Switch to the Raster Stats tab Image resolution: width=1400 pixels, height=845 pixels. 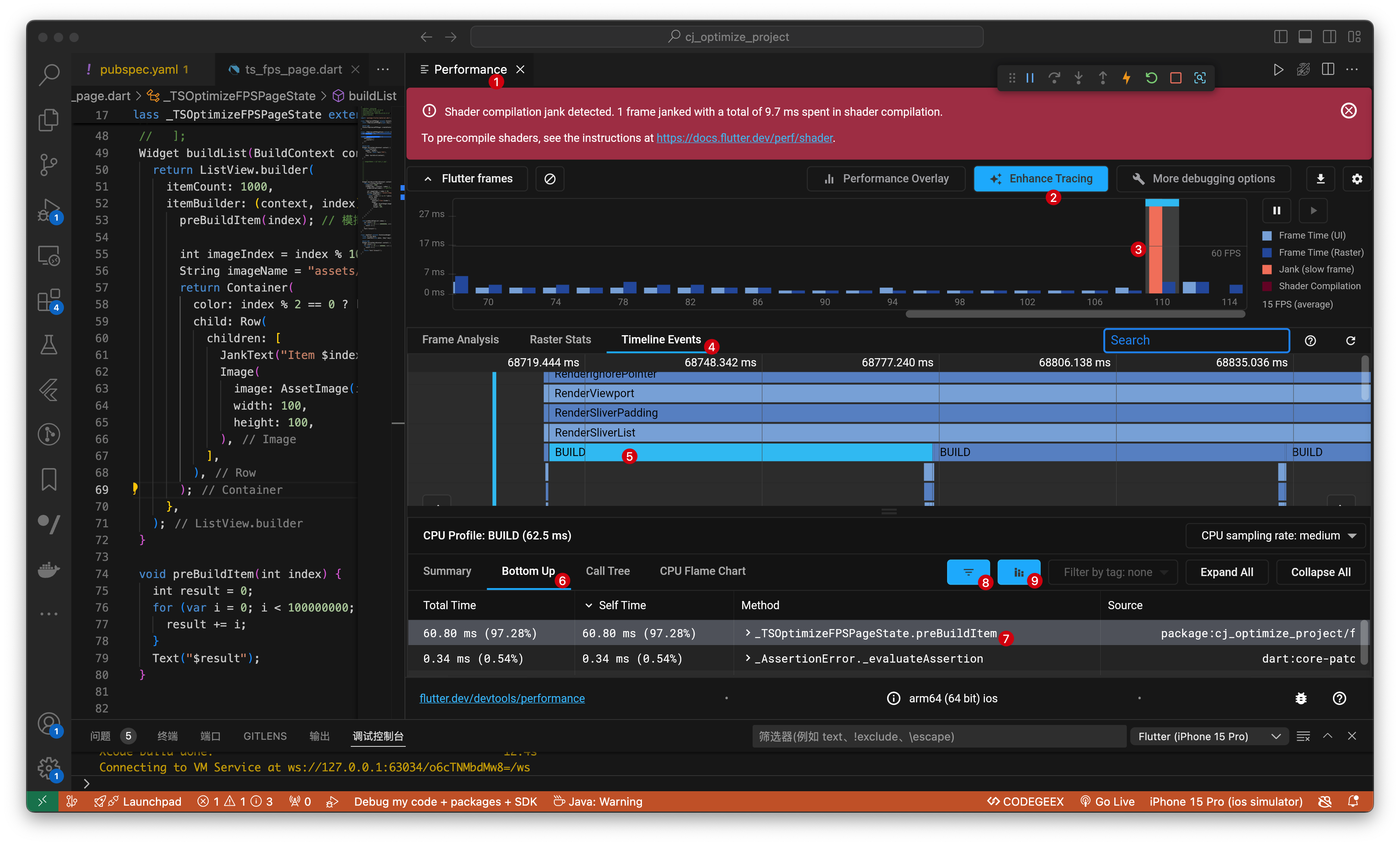pyautogui.click(x=560, y=340)
